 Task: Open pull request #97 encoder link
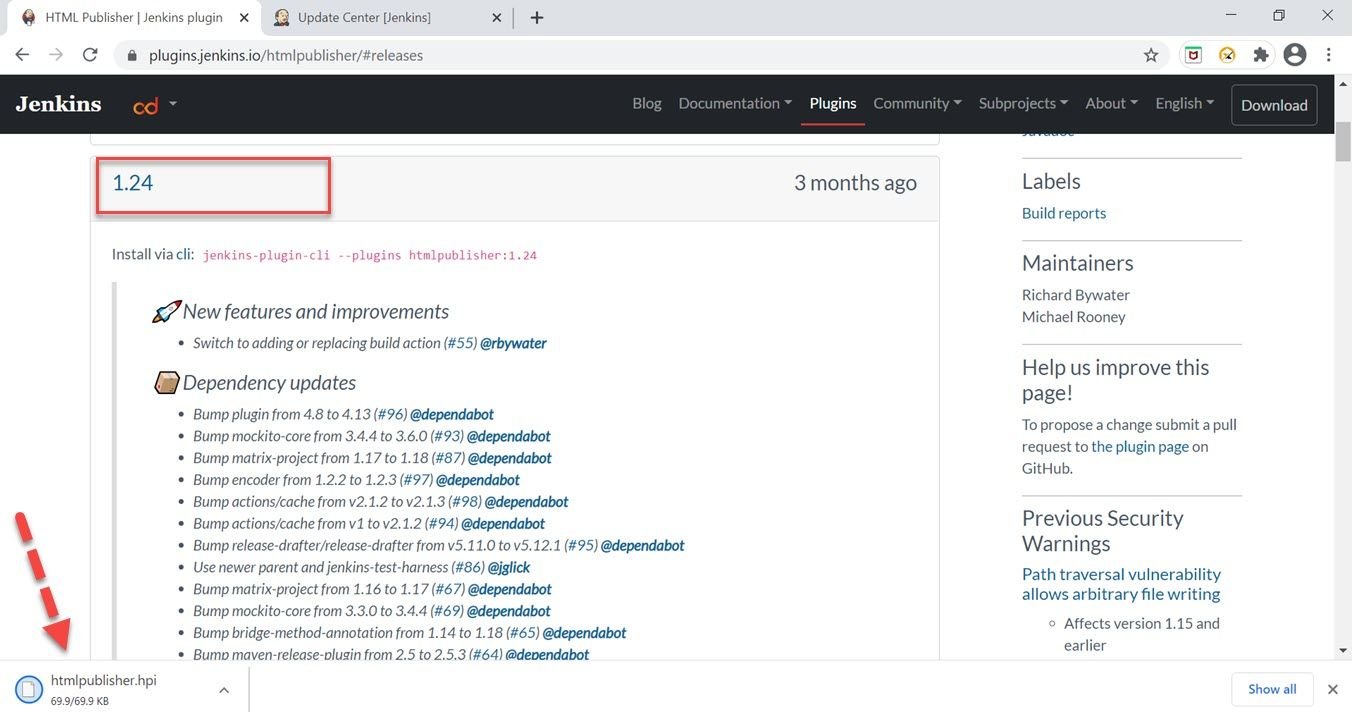pos(416,480)
